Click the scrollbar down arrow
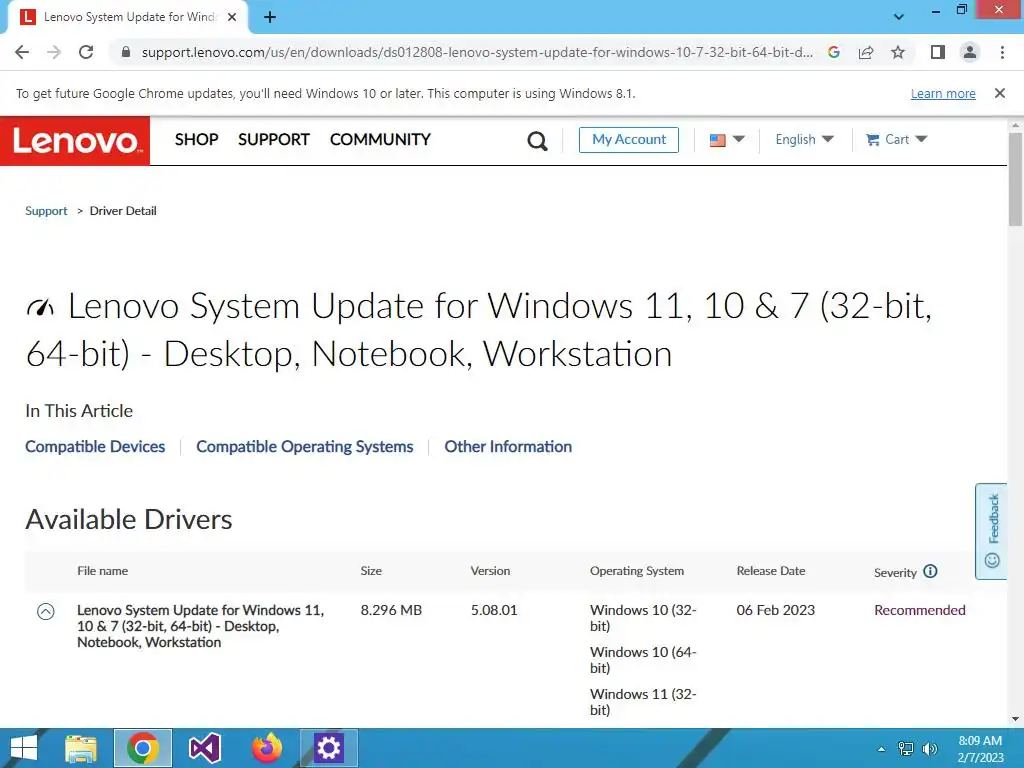 pos(1016,720)
